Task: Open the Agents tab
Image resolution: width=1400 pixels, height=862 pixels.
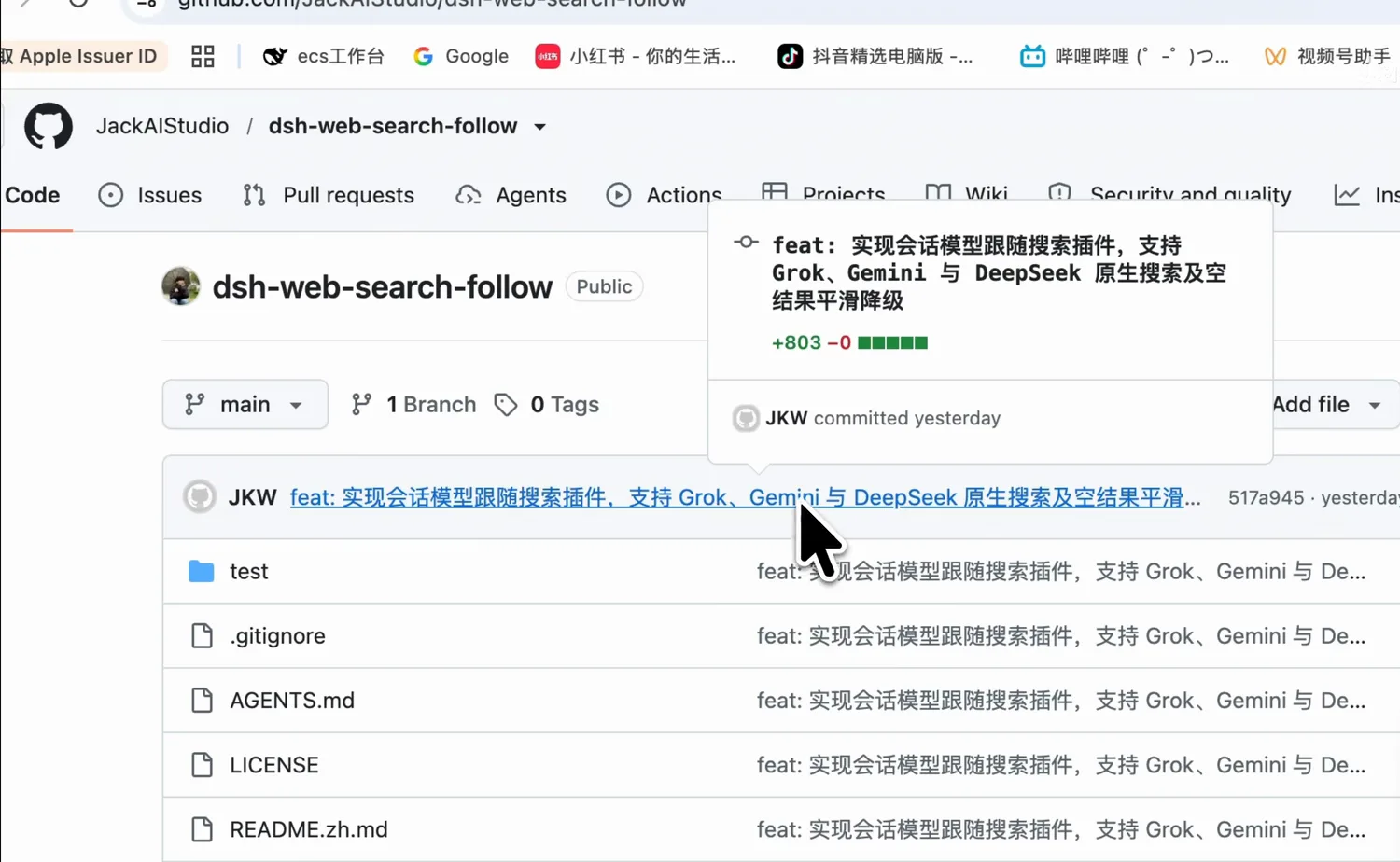Action: point(511,195)
